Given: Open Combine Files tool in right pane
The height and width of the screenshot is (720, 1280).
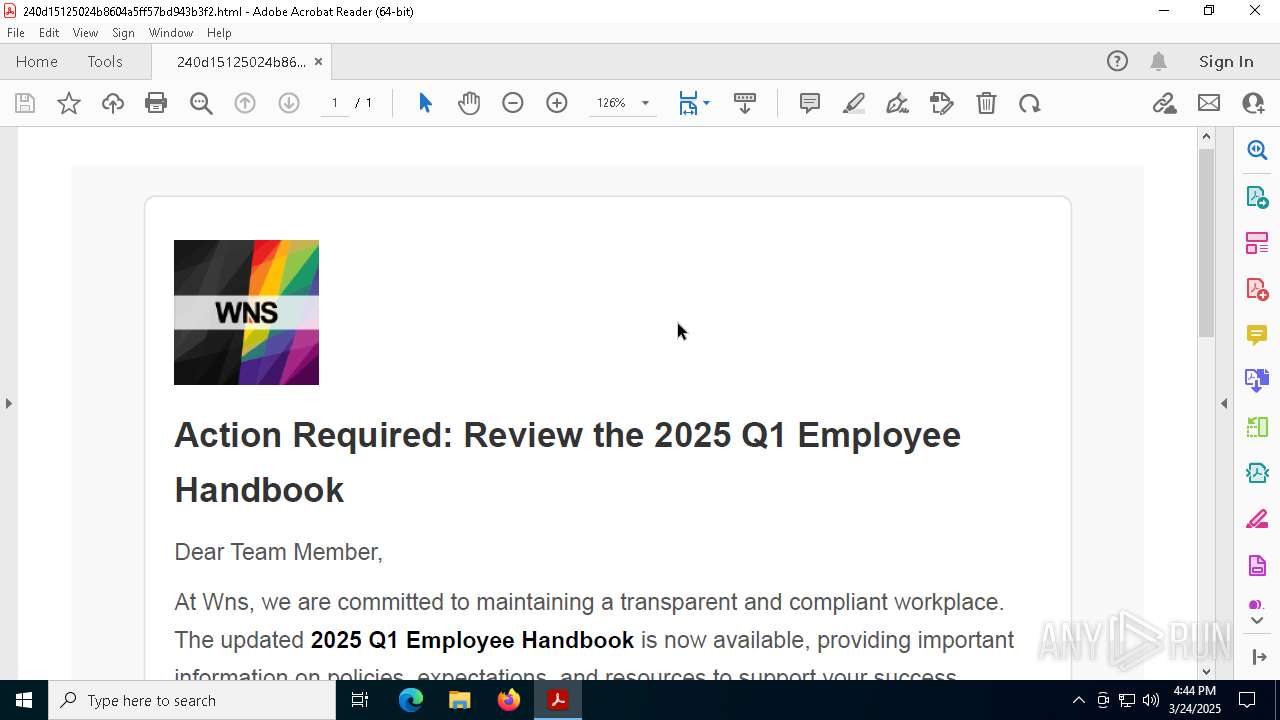Looking at the screenshot, I should click(1257, 381).
